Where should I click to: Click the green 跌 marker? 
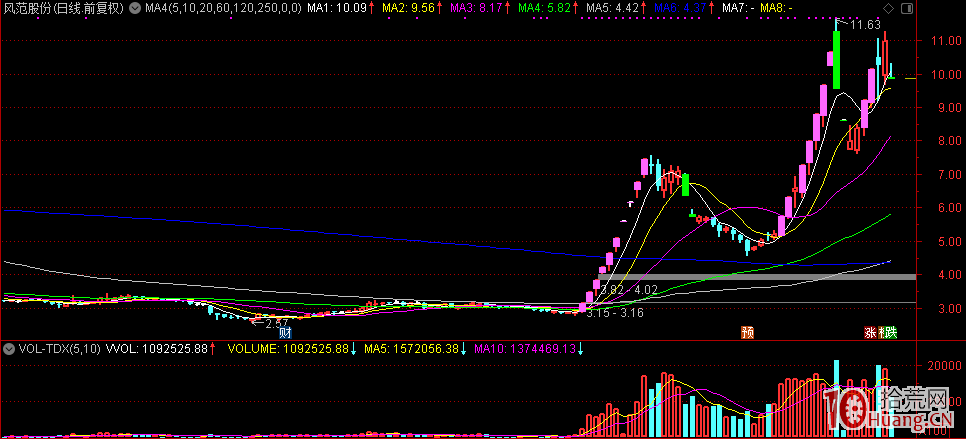(890, 333)
